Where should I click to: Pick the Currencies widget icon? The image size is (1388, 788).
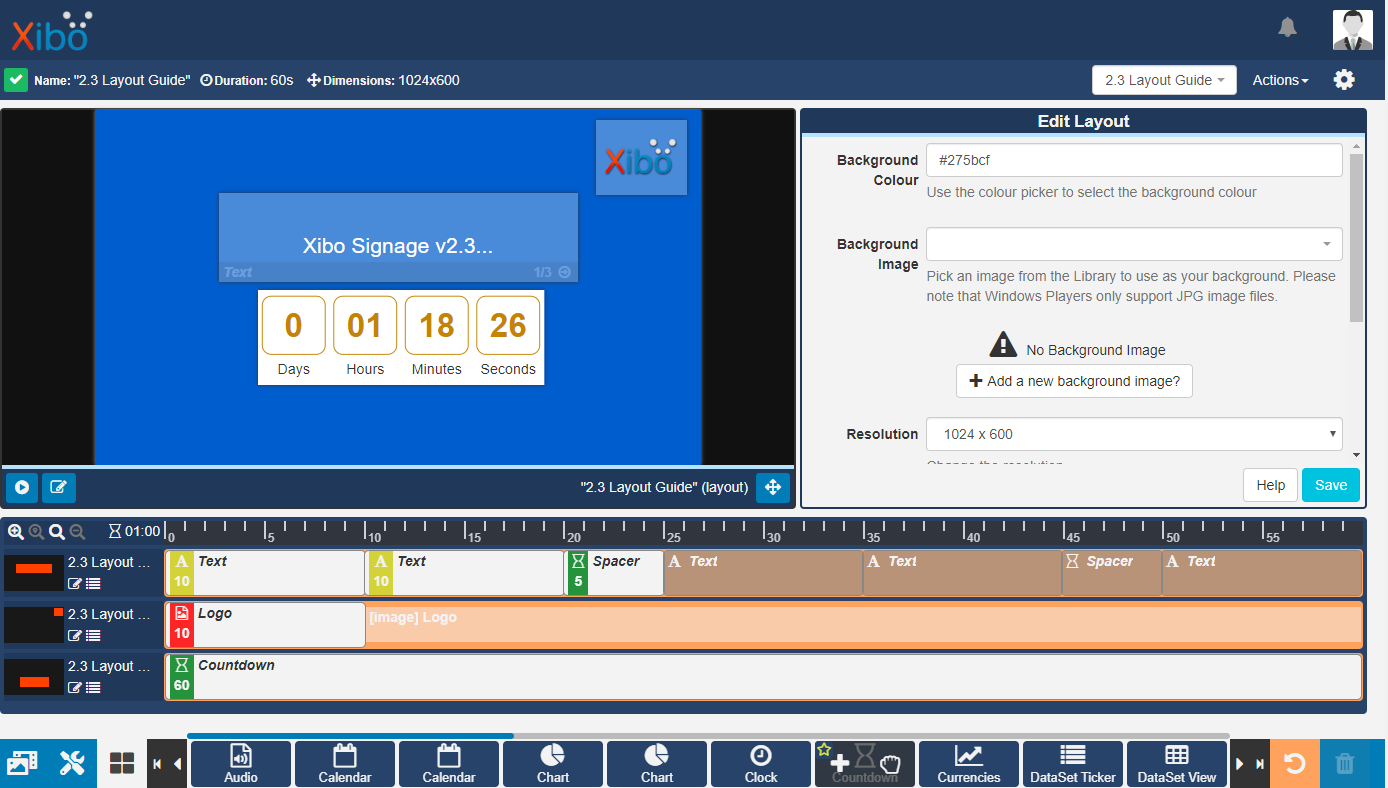(968, 764)
